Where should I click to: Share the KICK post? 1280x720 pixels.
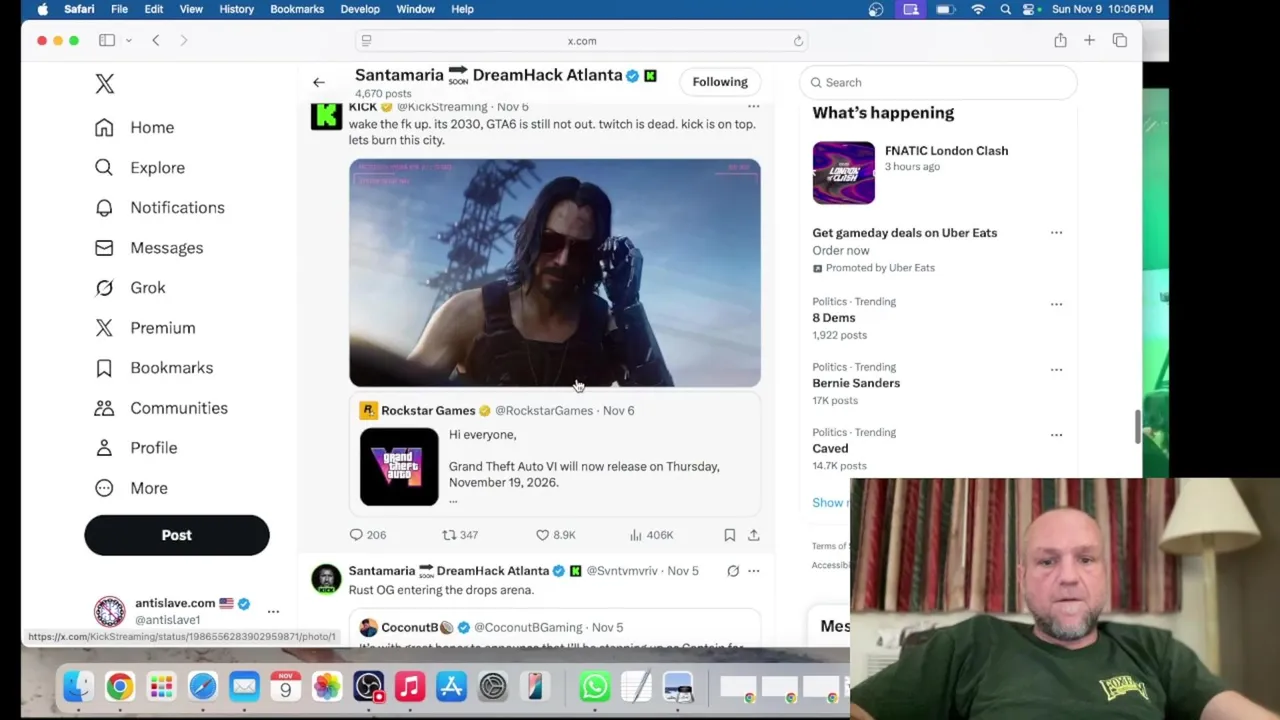754,535
